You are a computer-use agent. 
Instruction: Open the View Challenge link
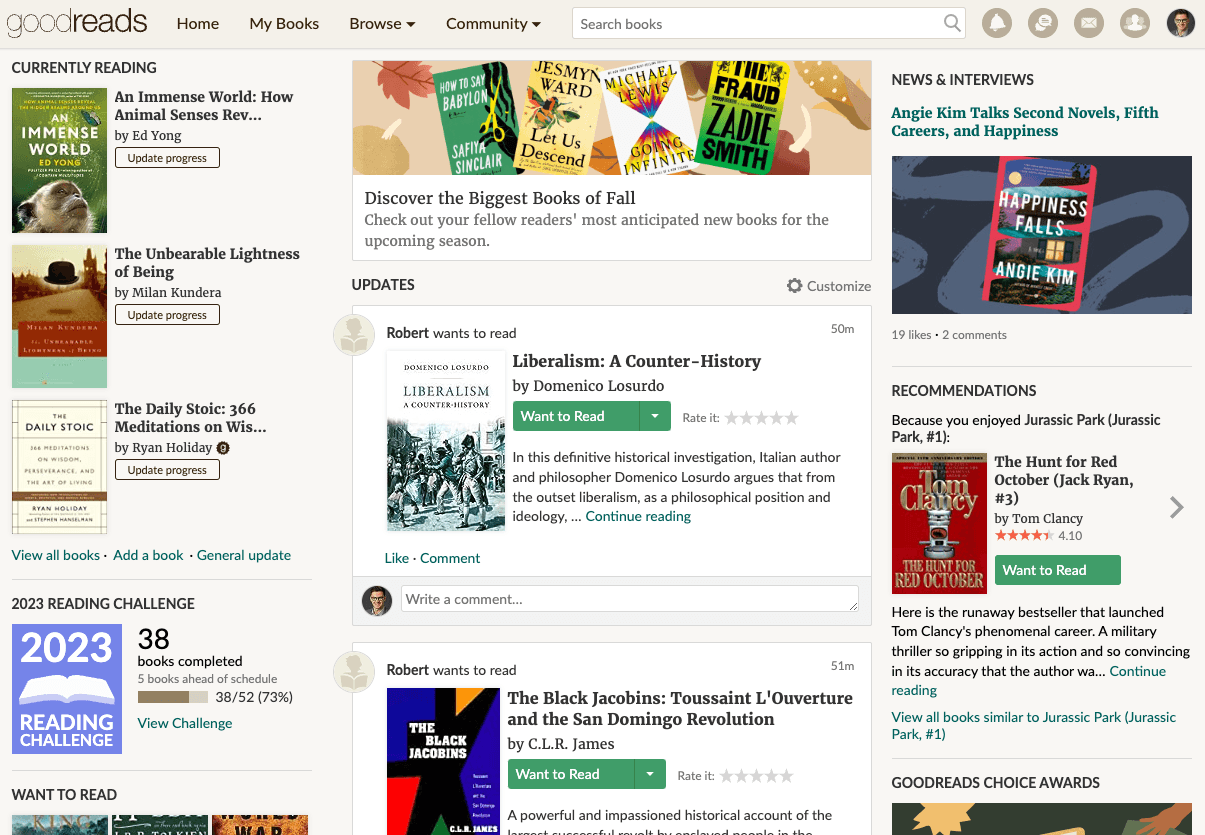[x=185, y=723]
